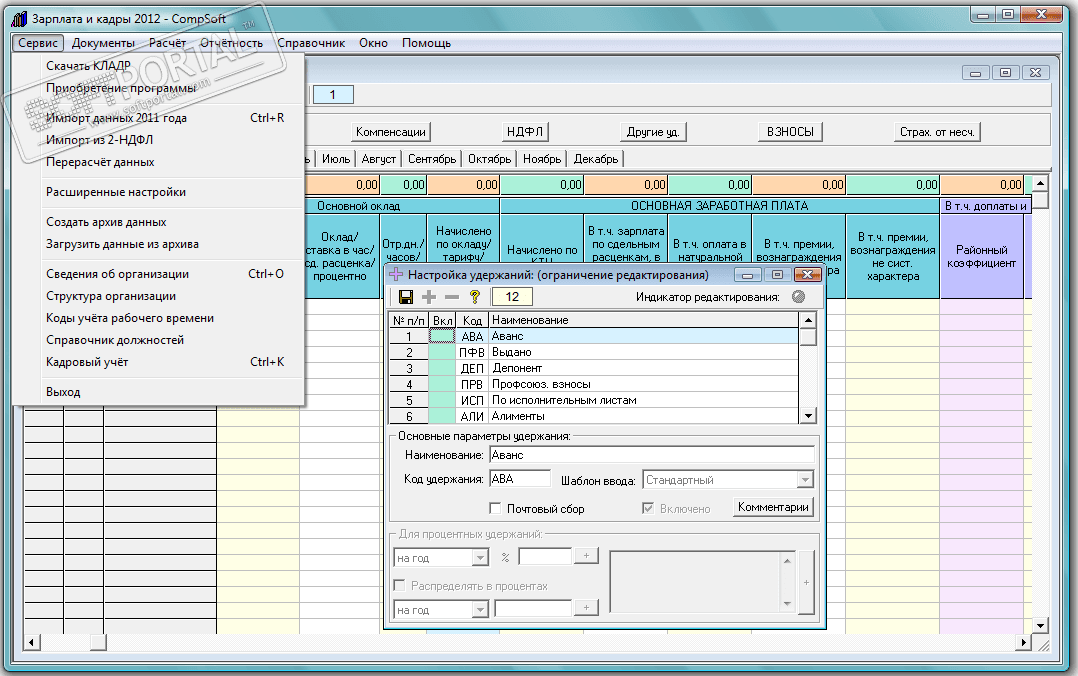The image size is (1078, 676).
Task: Switch to the Ноябрь month tab
Action: pyautogui.click(x=542, y=159)
